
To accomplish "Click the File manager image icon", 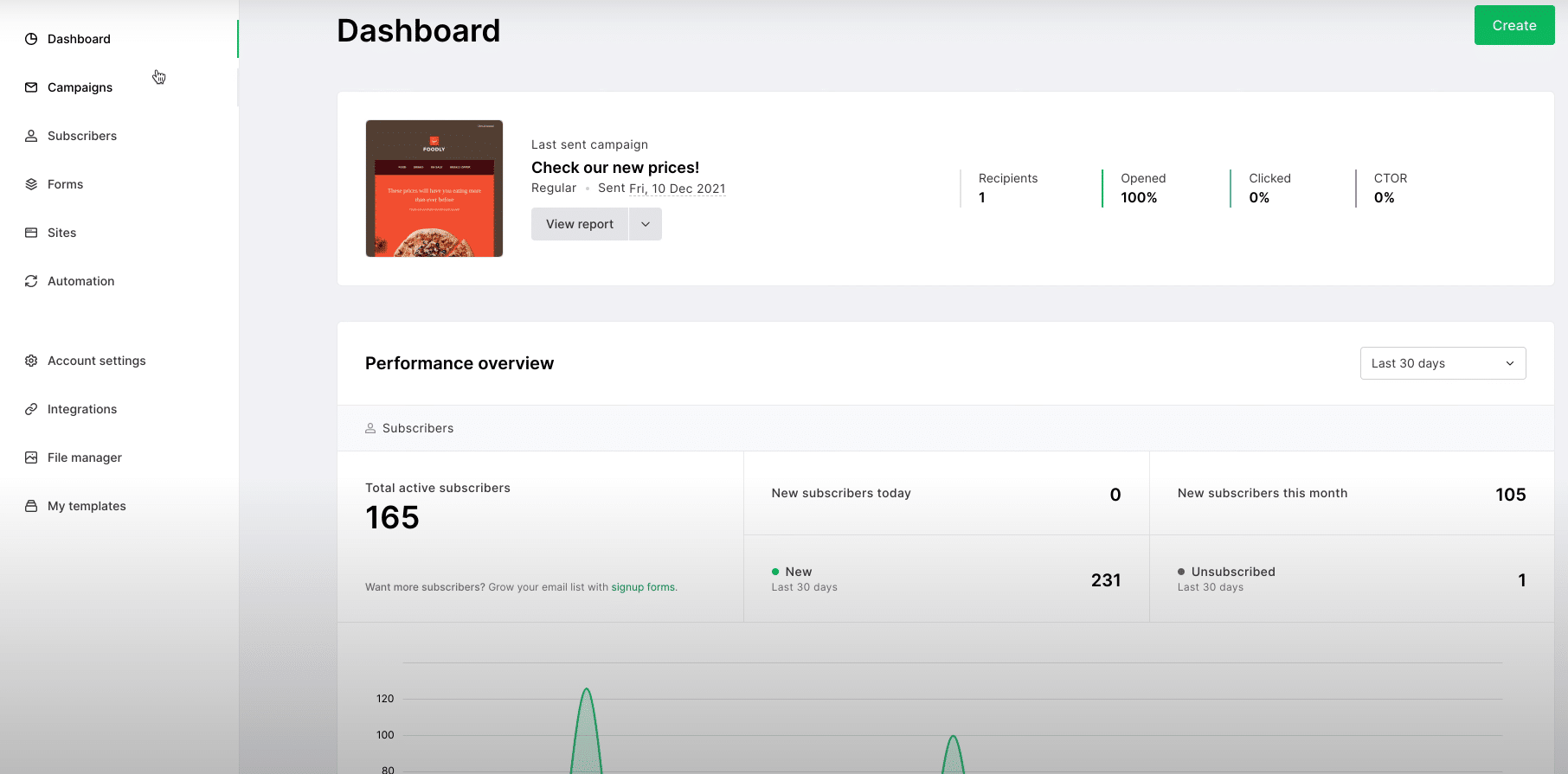I will pyautogui.click(x=31, y=457).
